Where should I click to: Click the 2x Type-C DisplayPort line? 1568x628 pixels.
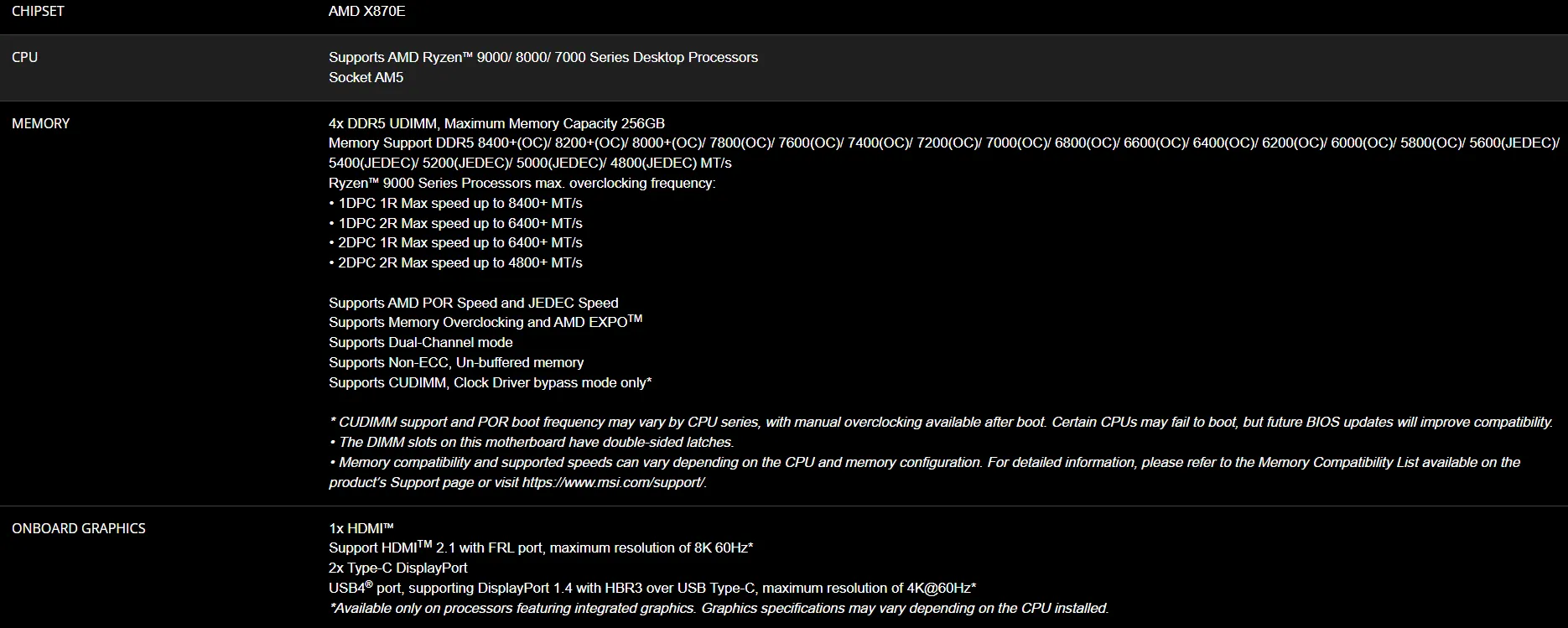(398, 568)
